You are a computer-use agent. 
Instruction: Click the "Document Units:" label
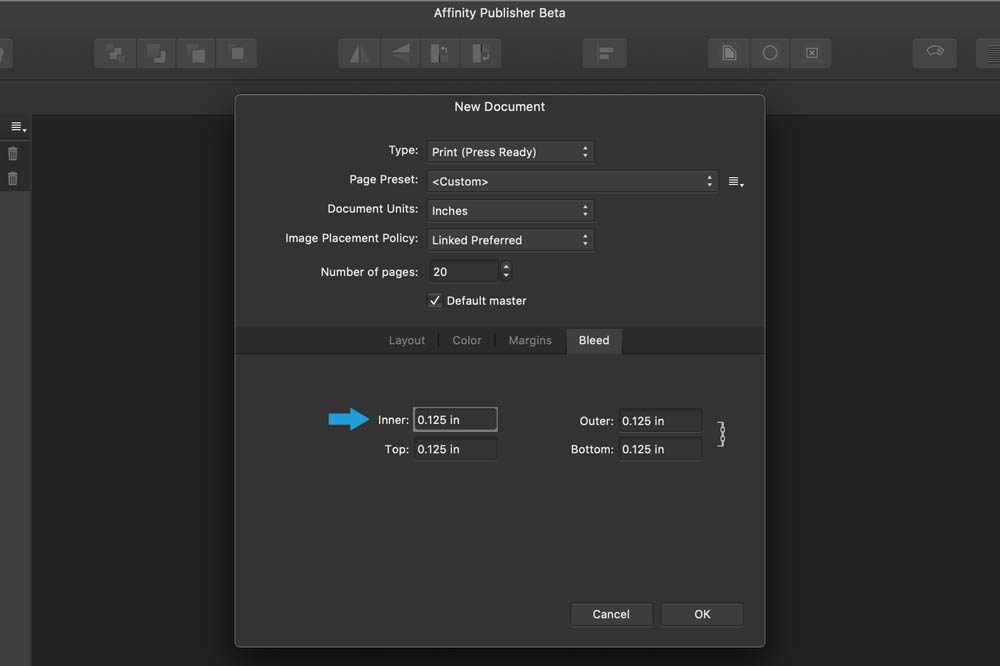[372, 209]
